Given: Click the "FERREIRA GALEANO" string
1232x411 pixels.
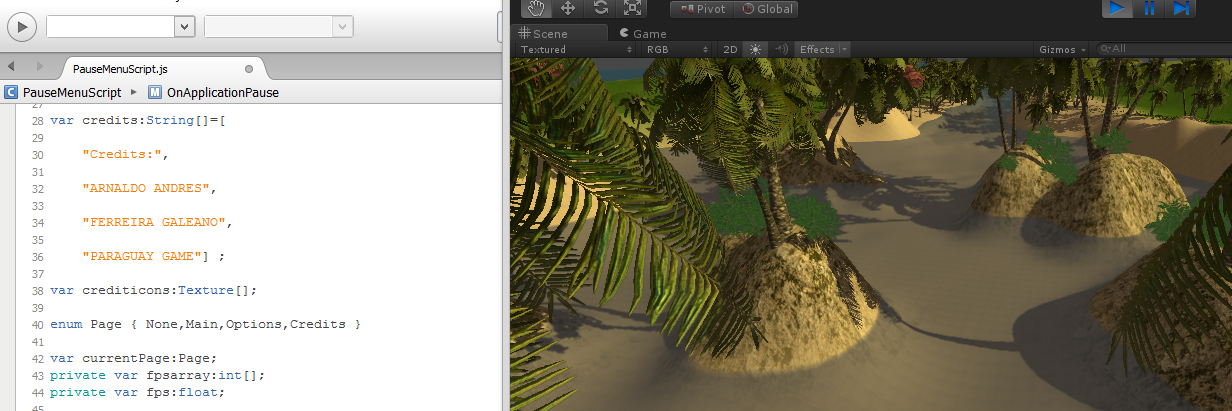Looking at the screenshot, I should click(155, 222).
